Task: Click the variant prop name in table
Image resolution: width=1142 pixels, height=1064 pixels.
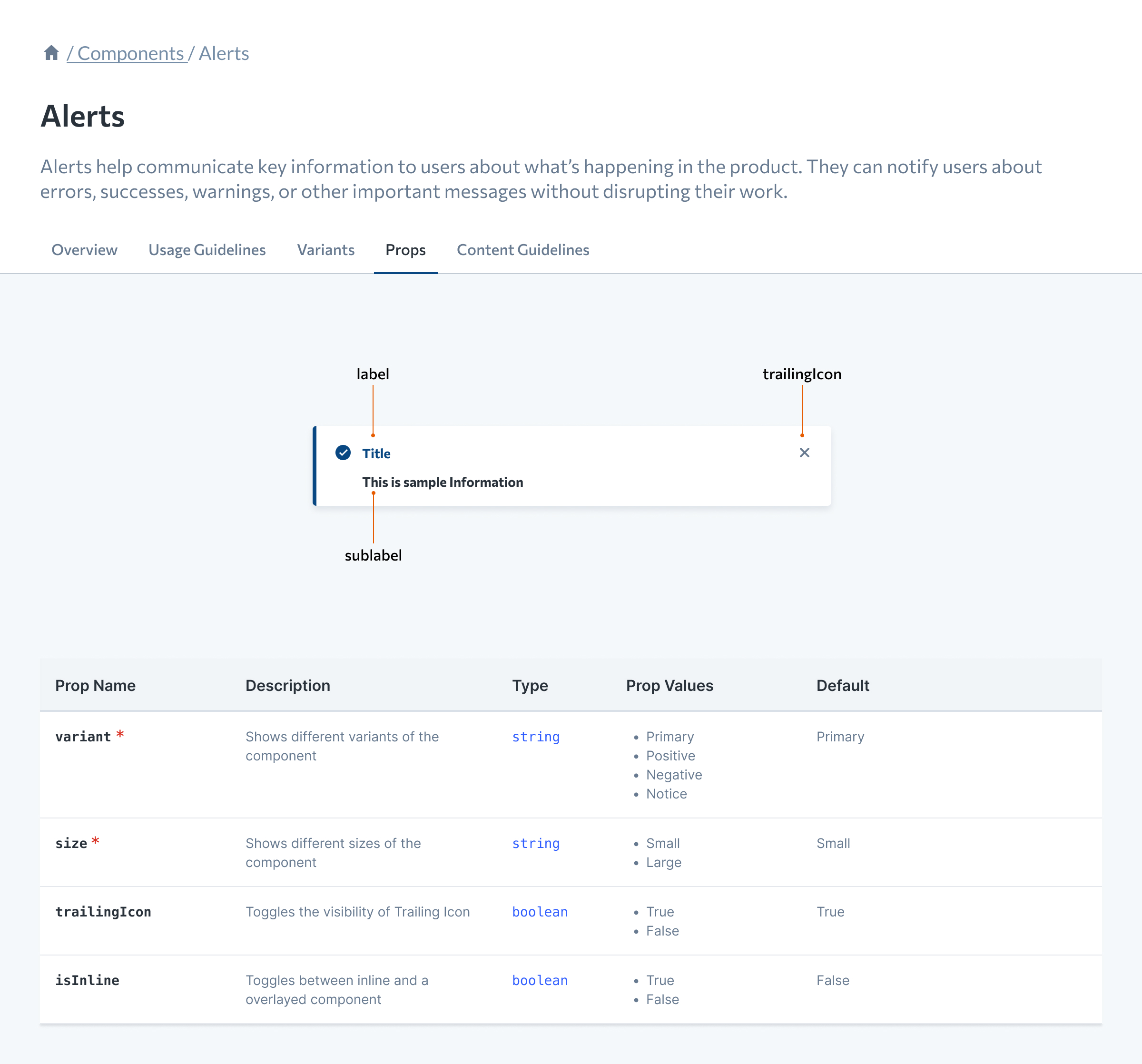Action: [82, 736]
